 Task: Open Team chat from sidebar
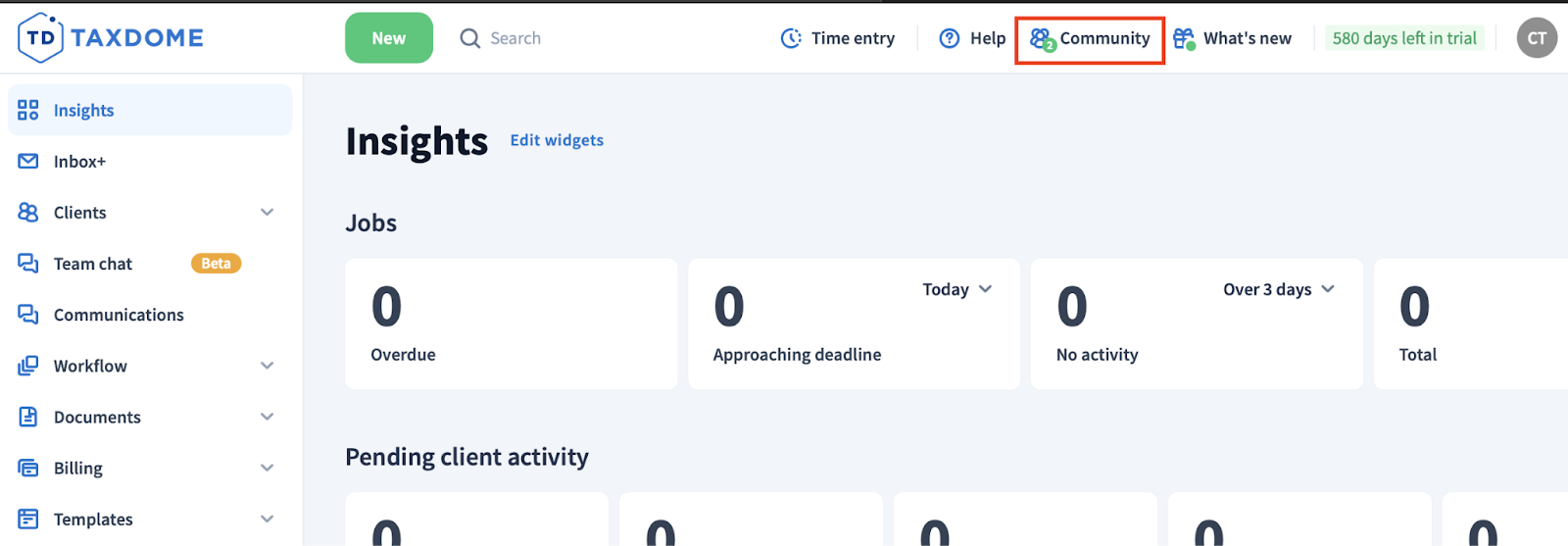click(93, 264)
